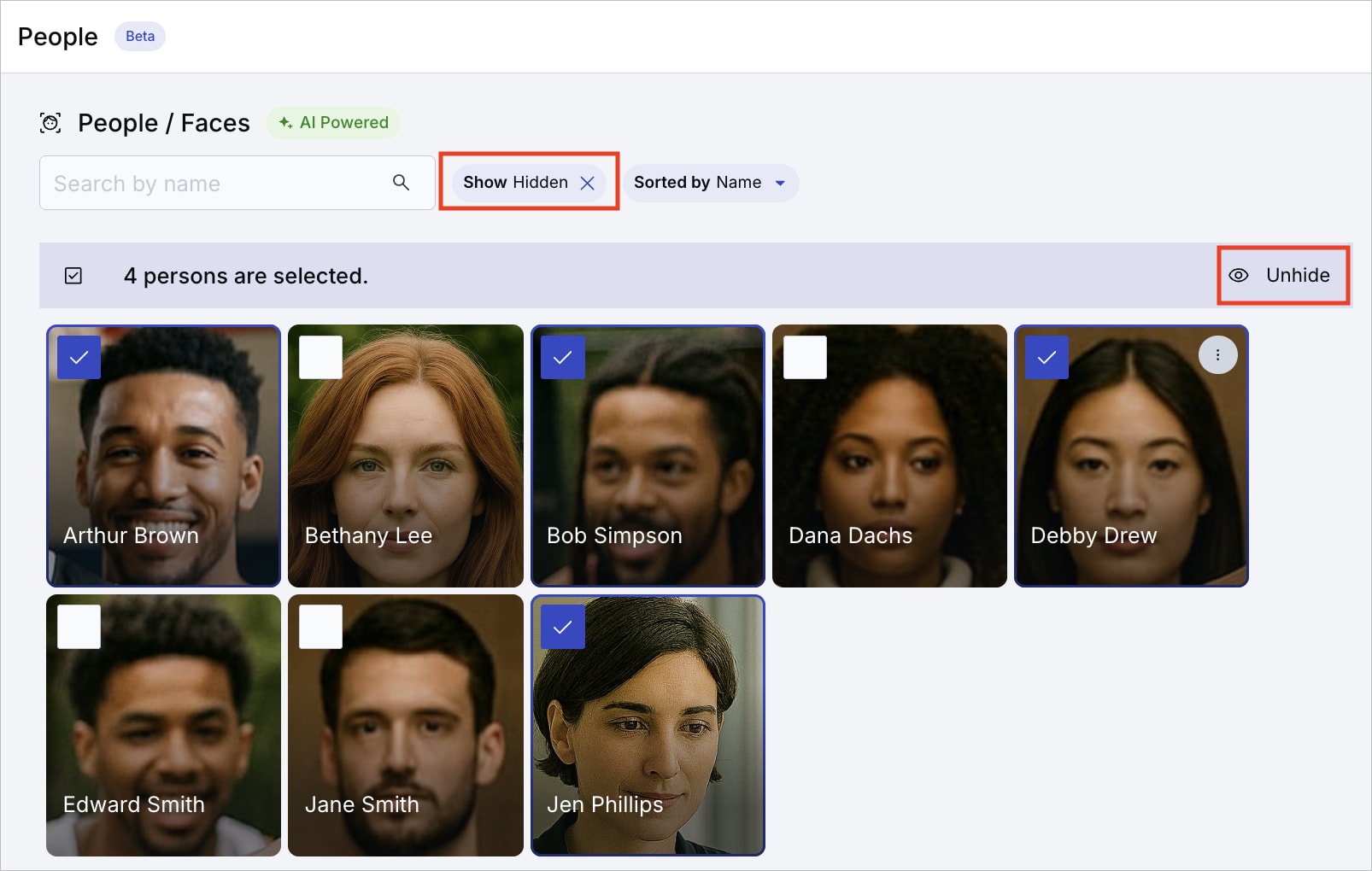Click the Beta badge next to People
Viewport: 1372px width, 871px height.
(140, 36)
